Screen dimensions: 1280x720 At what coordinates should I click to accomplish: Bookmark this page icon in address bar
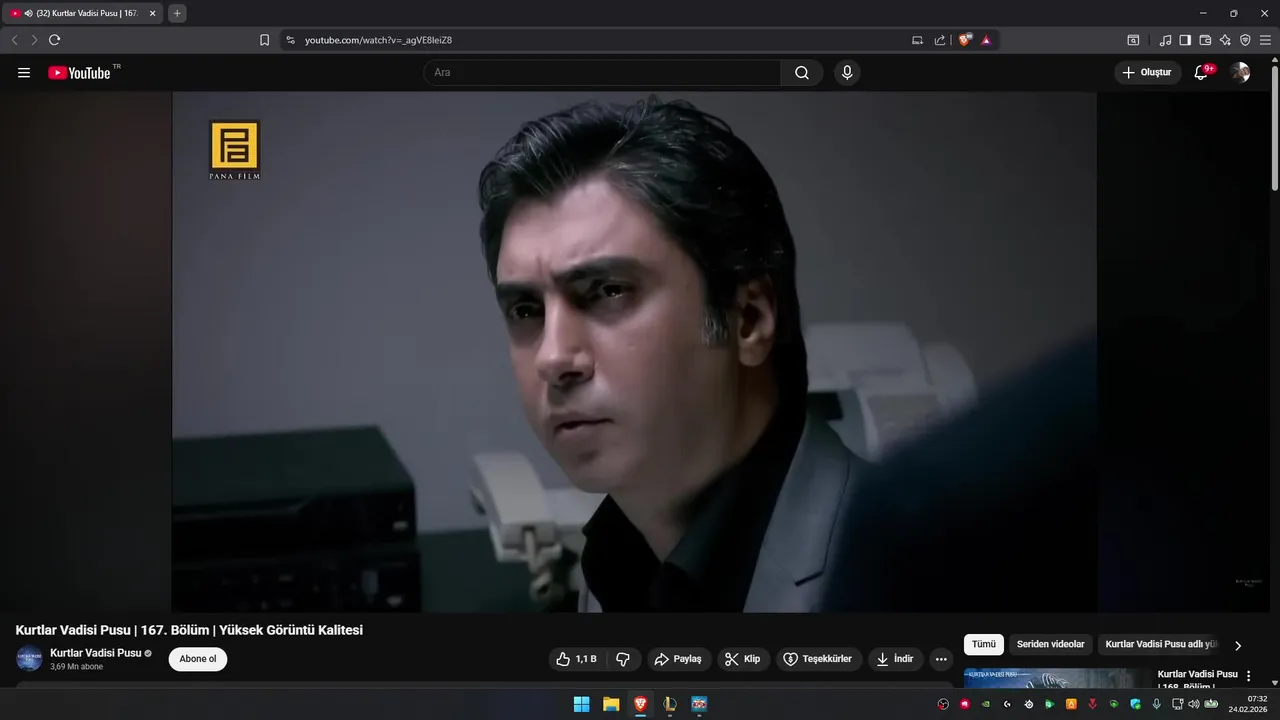(264, 40)
